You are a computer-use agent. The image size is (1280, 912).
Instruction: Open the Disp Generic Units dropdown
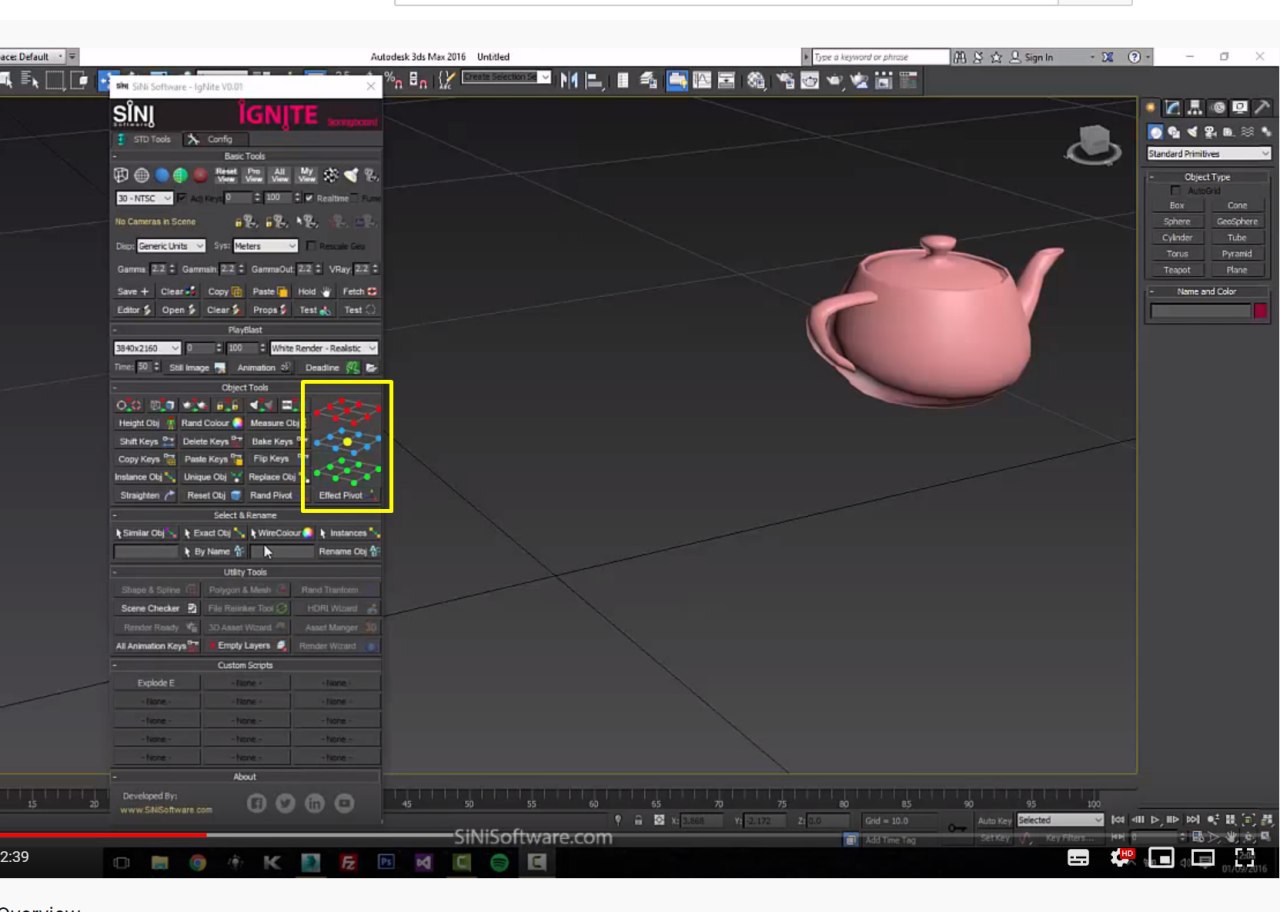pyautogui.click(x=171, y=246)
